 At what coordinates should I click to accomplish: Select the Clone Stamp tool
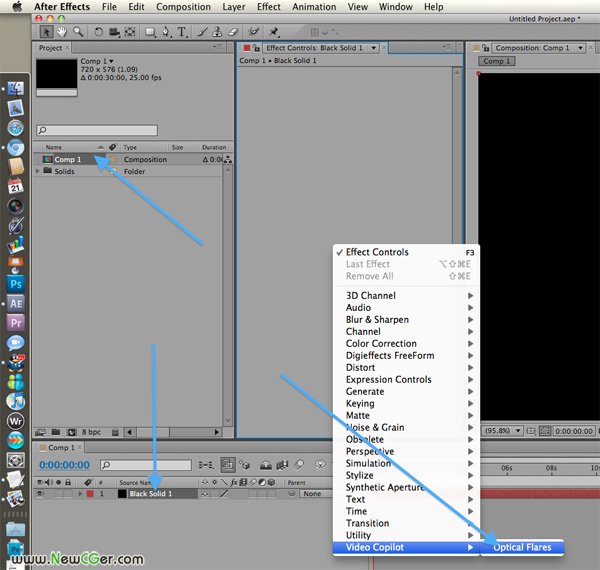tap(217, 33)
